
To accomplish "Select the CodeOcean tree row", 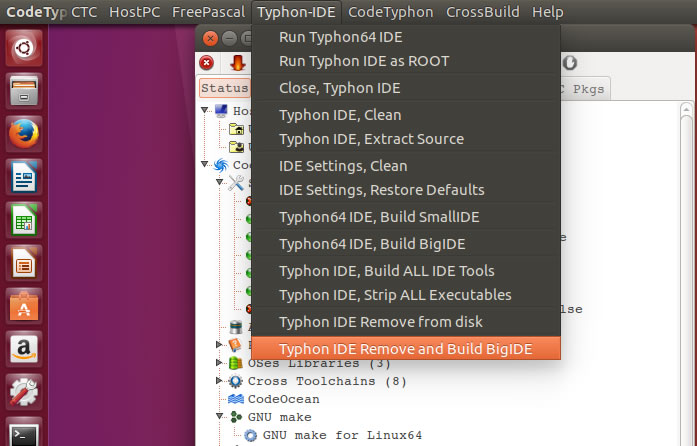I will pos(283,399).
